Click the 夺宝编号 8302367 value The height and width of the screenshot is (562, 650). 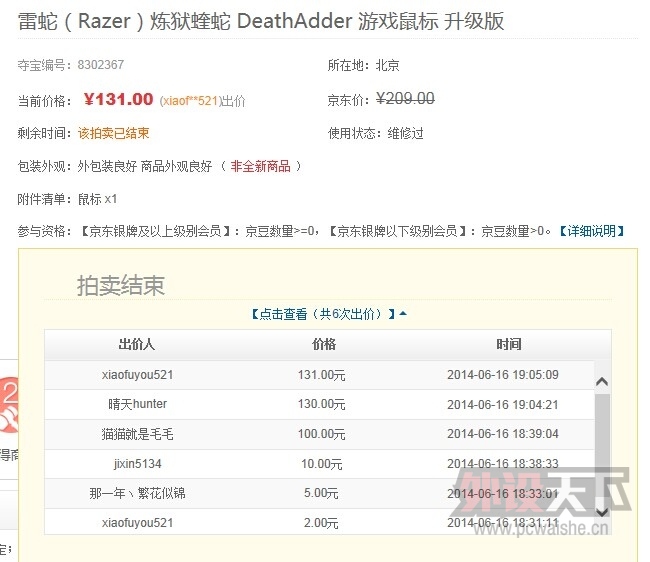click(101, 65)
